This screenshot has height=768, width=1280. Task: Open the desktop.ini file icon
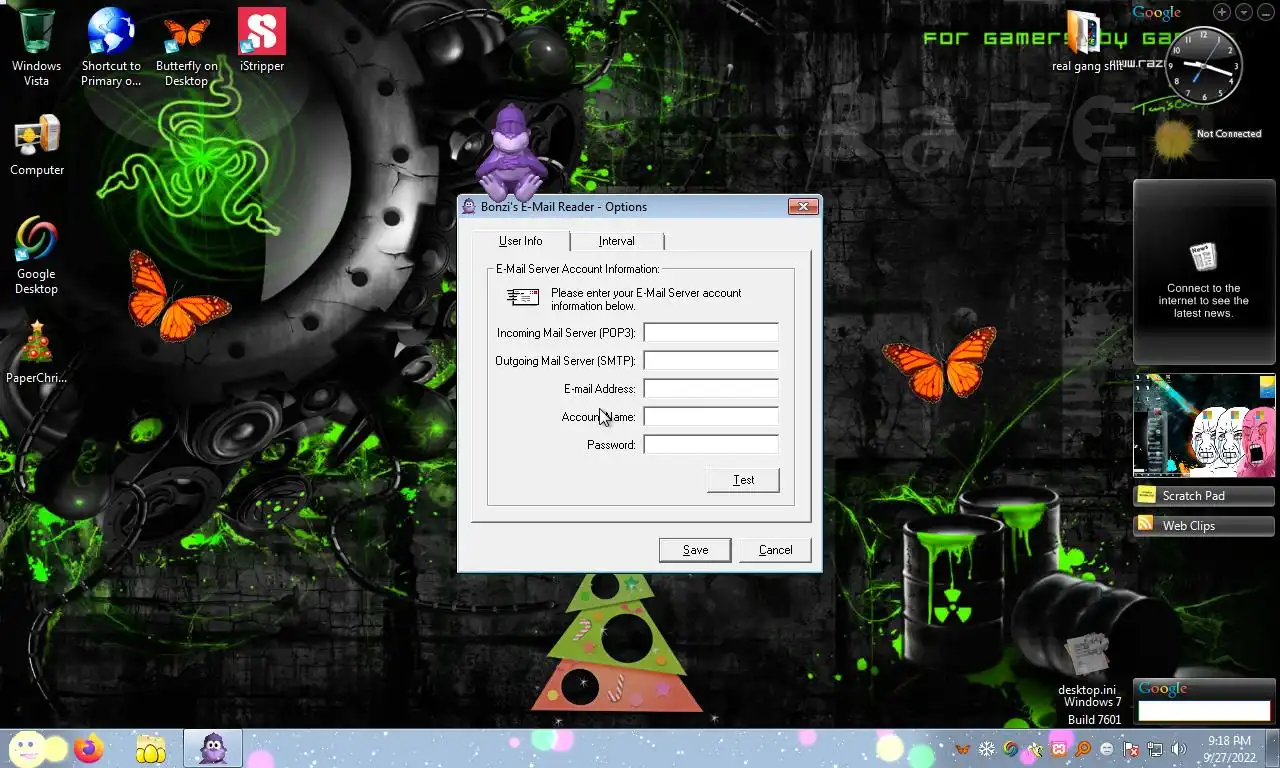pyautogui.click(x=1087, y=665)
